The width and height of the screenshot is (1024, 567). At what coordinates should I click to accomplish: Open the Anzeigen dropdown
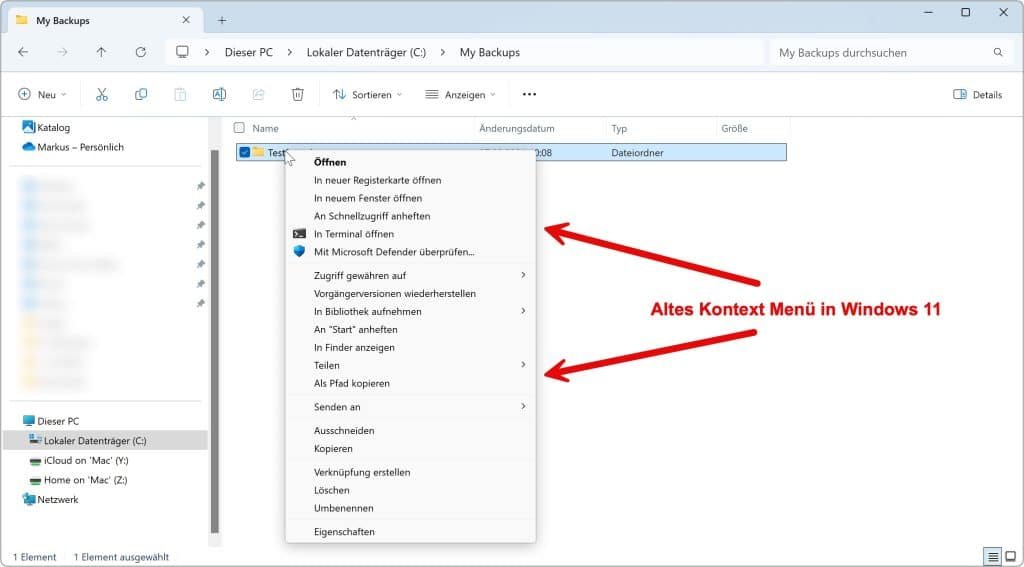[460, 95]
